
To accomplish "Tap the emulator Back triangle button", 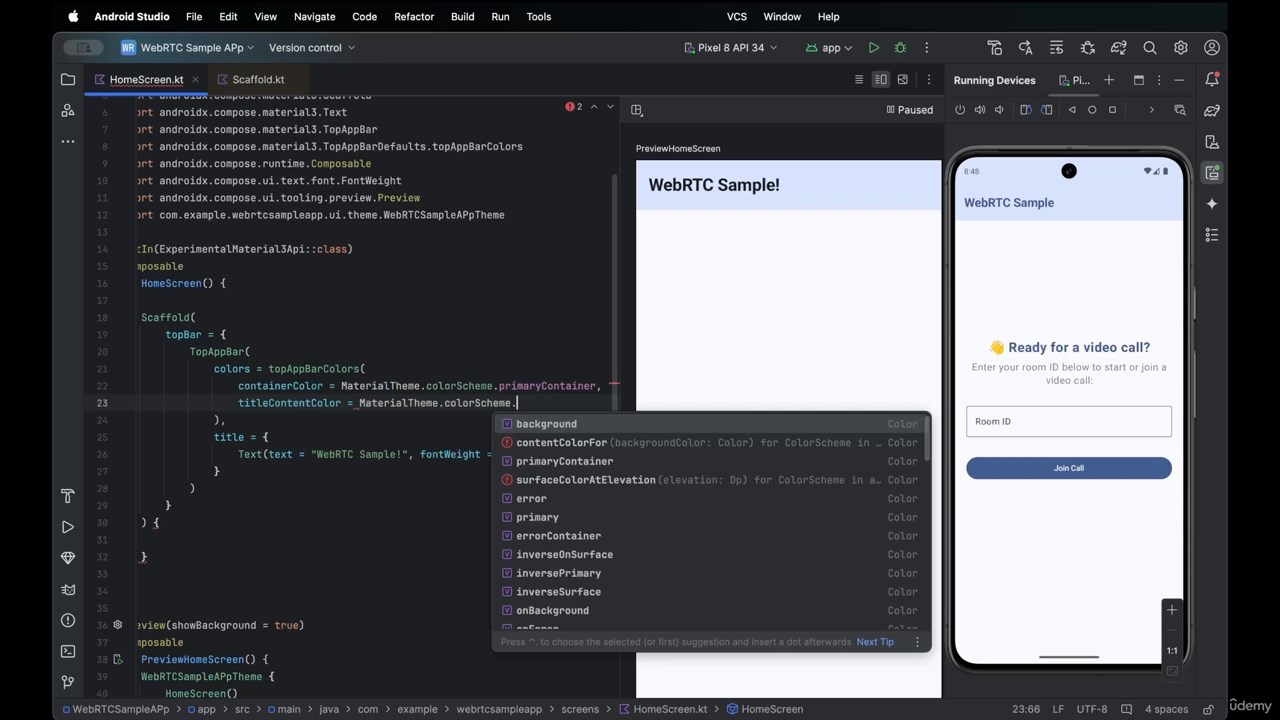I will [1072, 110].
